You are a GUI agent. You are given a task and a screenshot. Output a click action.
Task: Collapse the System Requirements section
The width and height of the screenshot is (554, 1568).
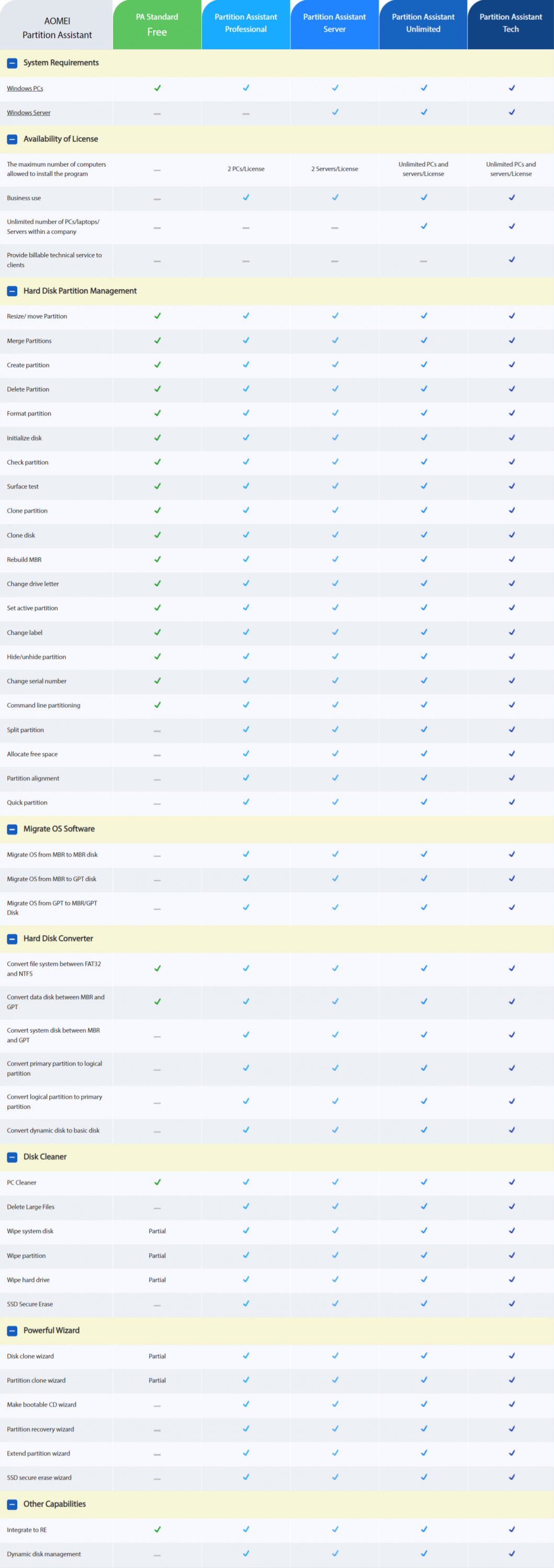(x=12, y=63)
